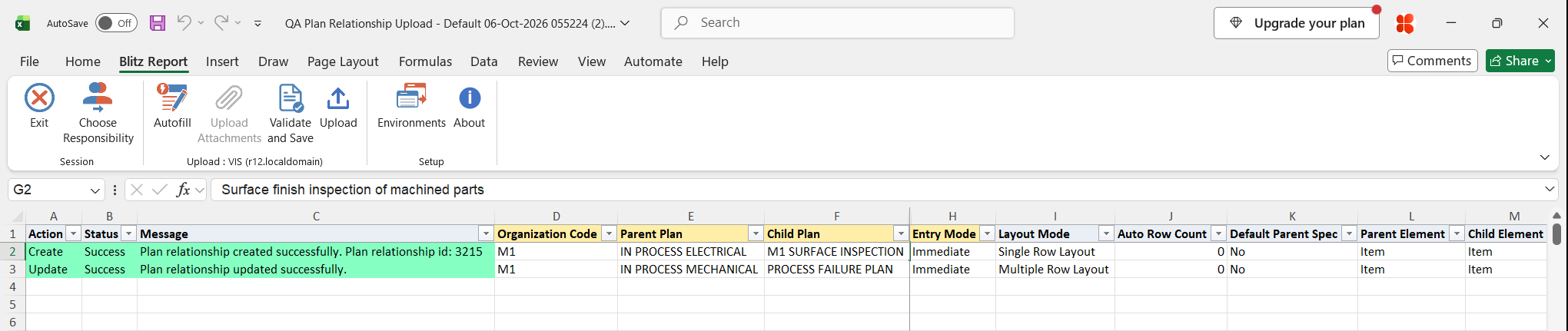Run the Autofill tool

(x=172, y=98)
